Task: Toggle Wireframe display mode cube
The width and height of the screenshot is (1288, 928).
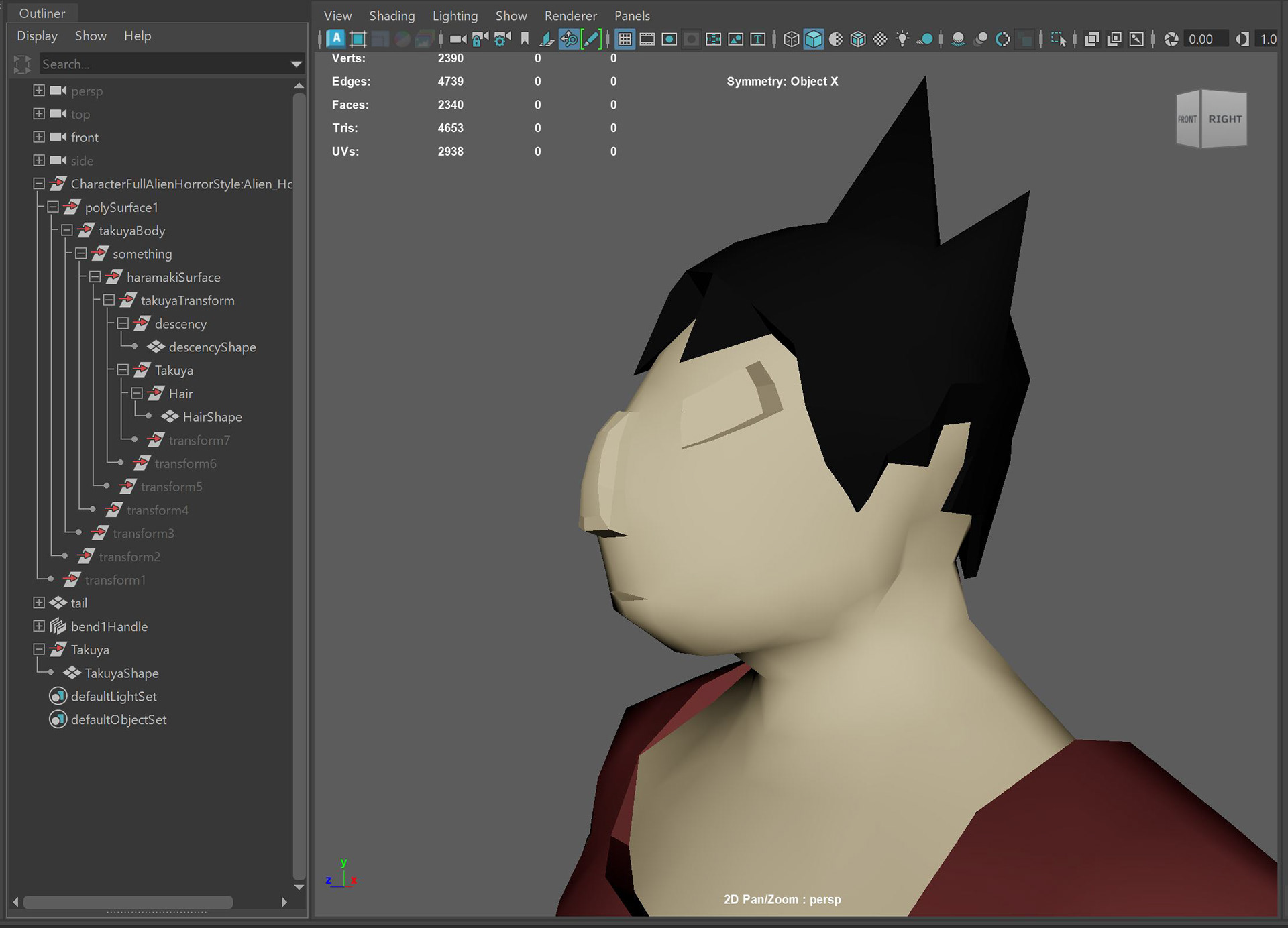Action: [x=792, y=39]
